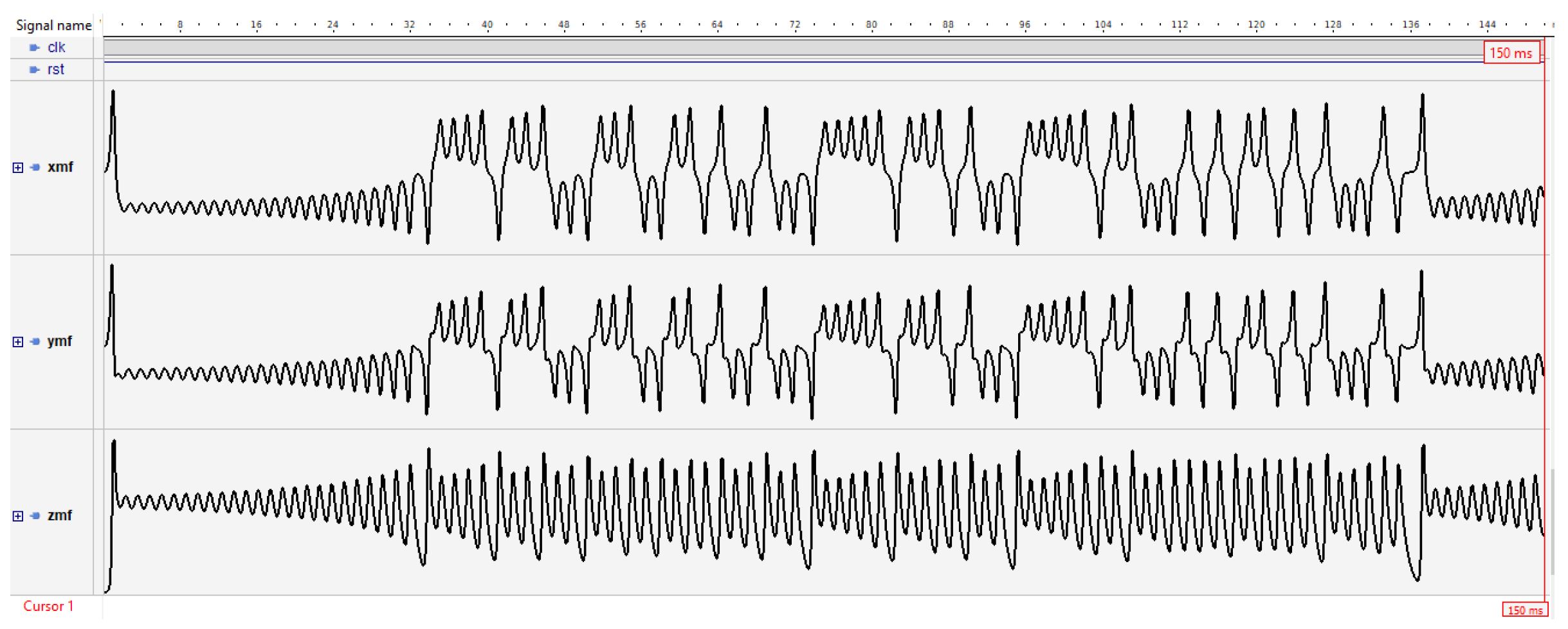1568x629 pixels.
Task: Click the Cursor 1 label
Action: pos(48,606)
